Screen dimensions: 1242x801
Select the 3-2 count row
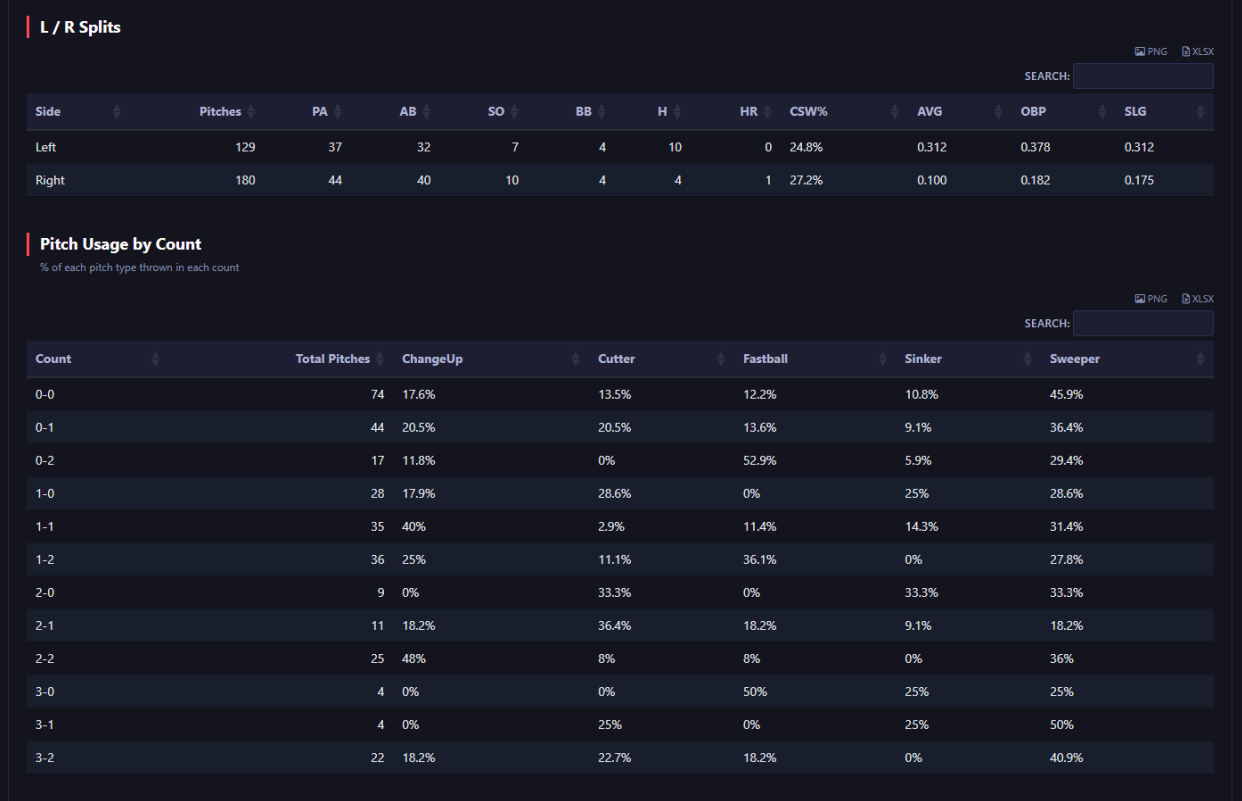[x=620, y=757]
